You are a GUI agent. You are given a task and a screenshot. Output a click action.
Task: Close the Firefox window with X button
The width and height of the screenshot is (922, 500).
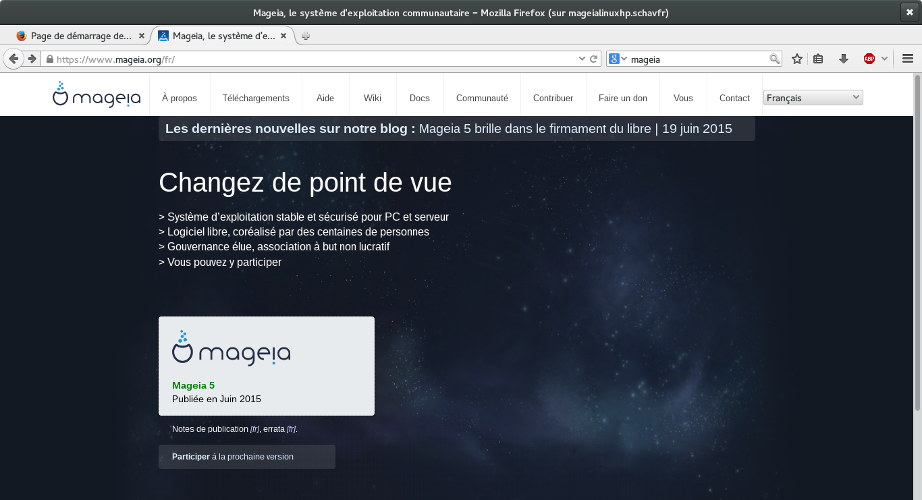coord(910,12)
